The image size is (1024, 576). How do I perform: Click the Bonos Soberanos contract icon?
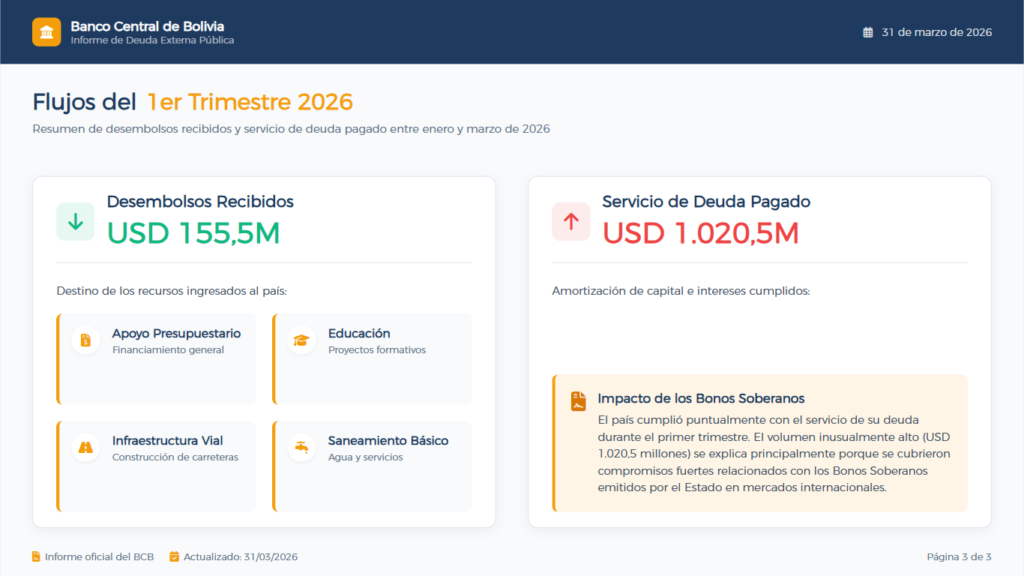[578, 401]
